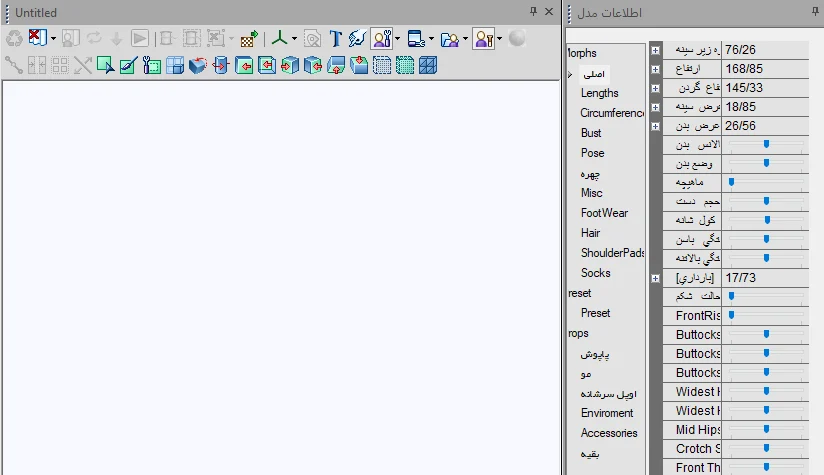The image size is (824, 475).
Task: Pin the Untitled 3D window panel
Action: [x=533, y=12]
